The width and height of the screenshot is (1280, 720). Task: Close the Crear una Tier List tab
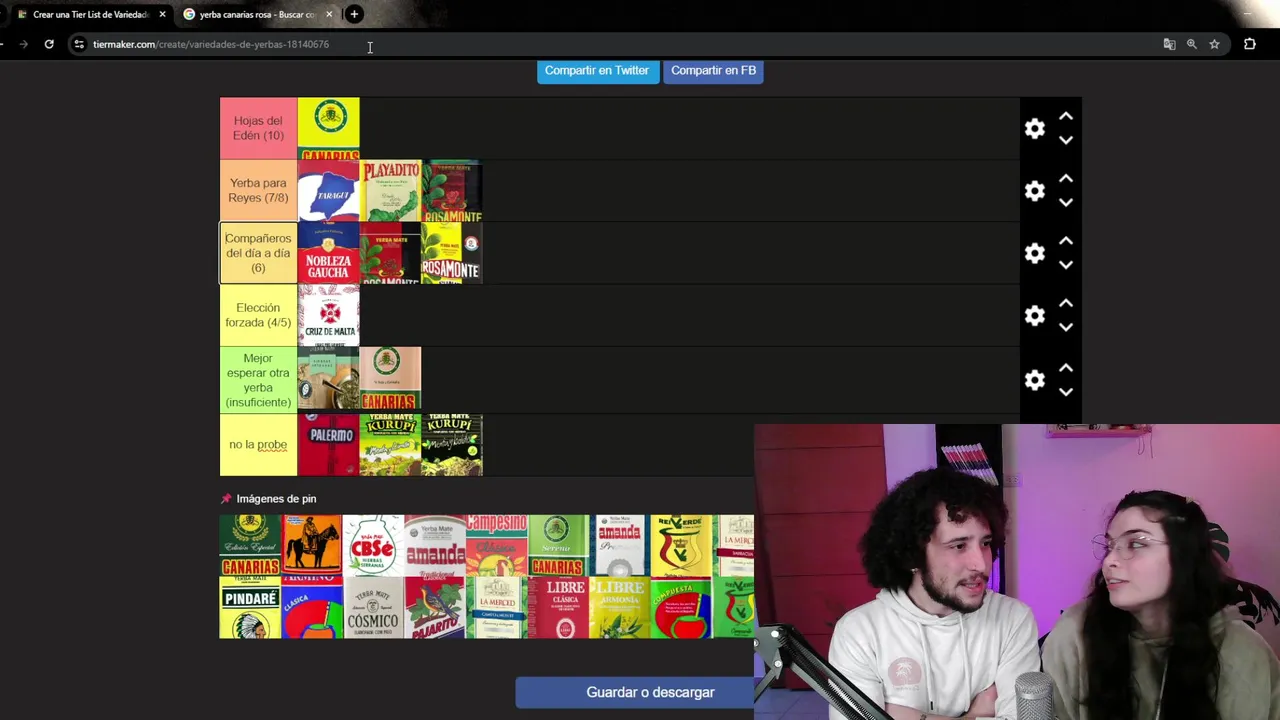click(162, 14)
